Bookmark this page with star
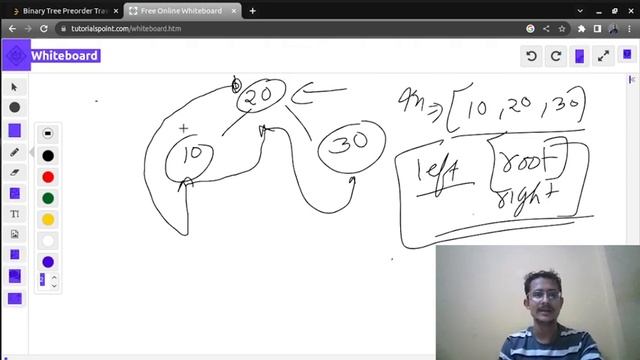The width and height of the screenshot is (640, 360). (562, 29)
